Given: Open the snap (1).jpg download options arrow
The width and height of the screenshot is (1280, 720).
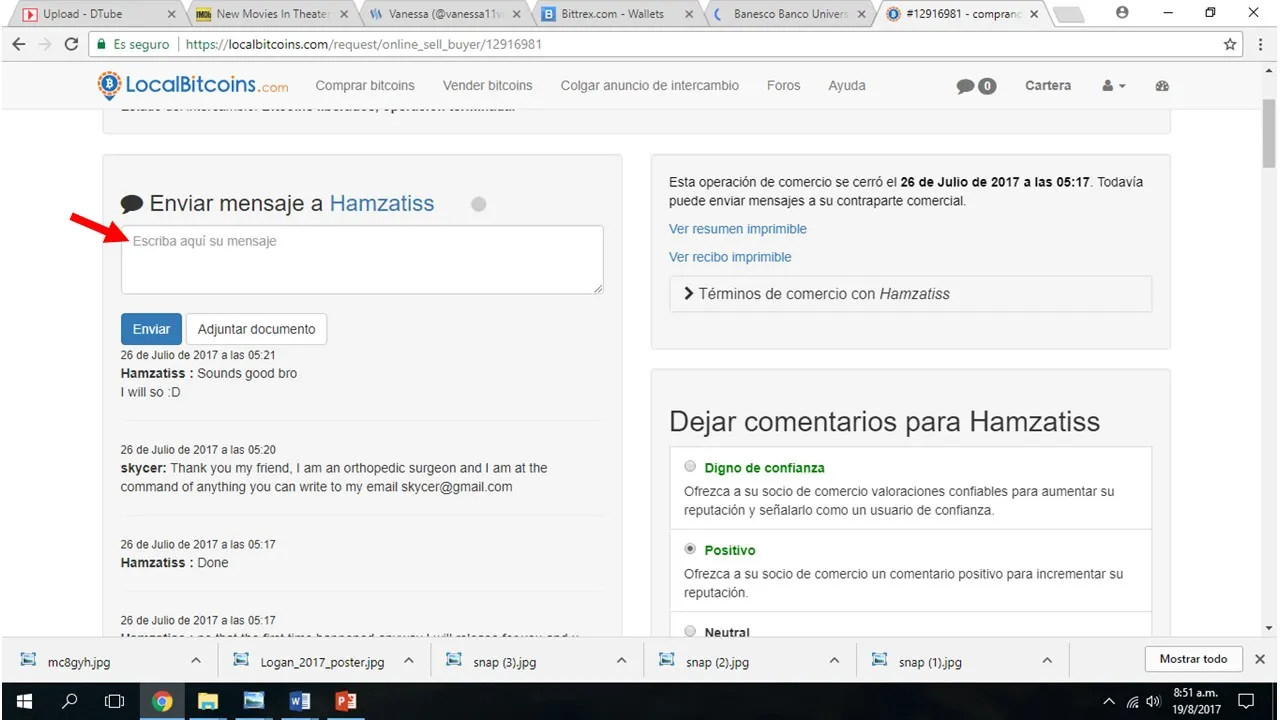Looking at the screenshot, I should click(1047, 660).
